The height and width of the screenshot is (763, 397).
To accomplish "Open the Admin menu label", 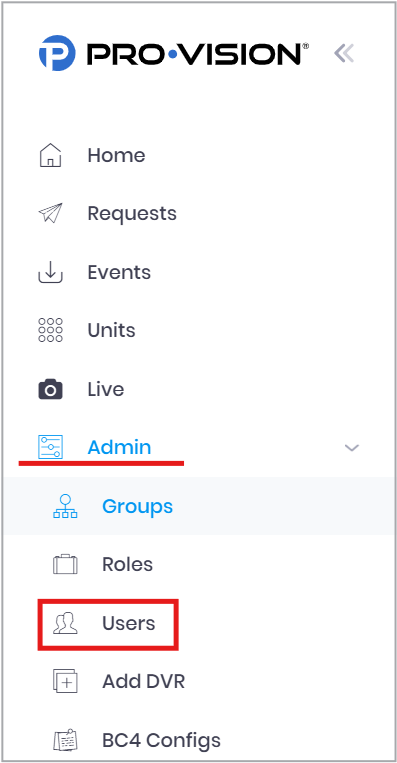I will tap(119, 447).
